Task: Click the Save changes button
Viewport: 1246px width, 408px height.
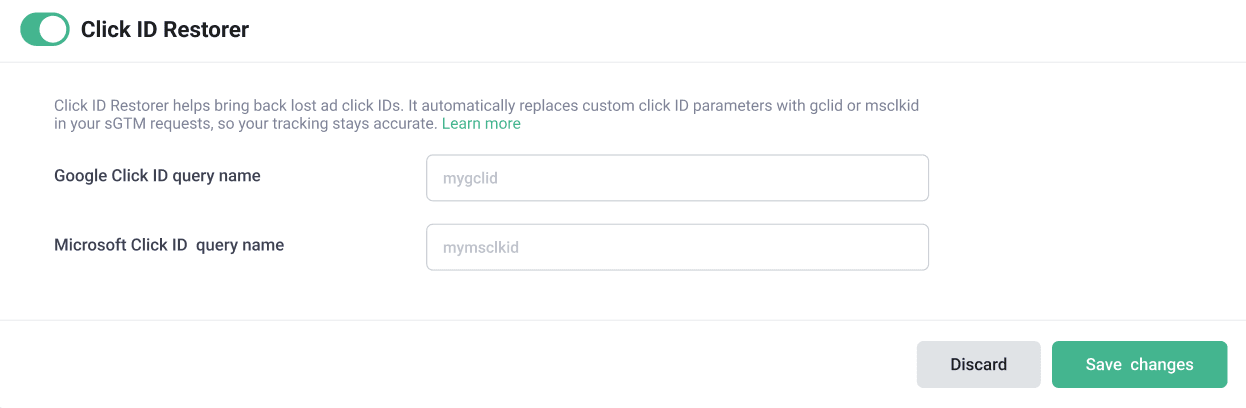Action: point(1139,364)
